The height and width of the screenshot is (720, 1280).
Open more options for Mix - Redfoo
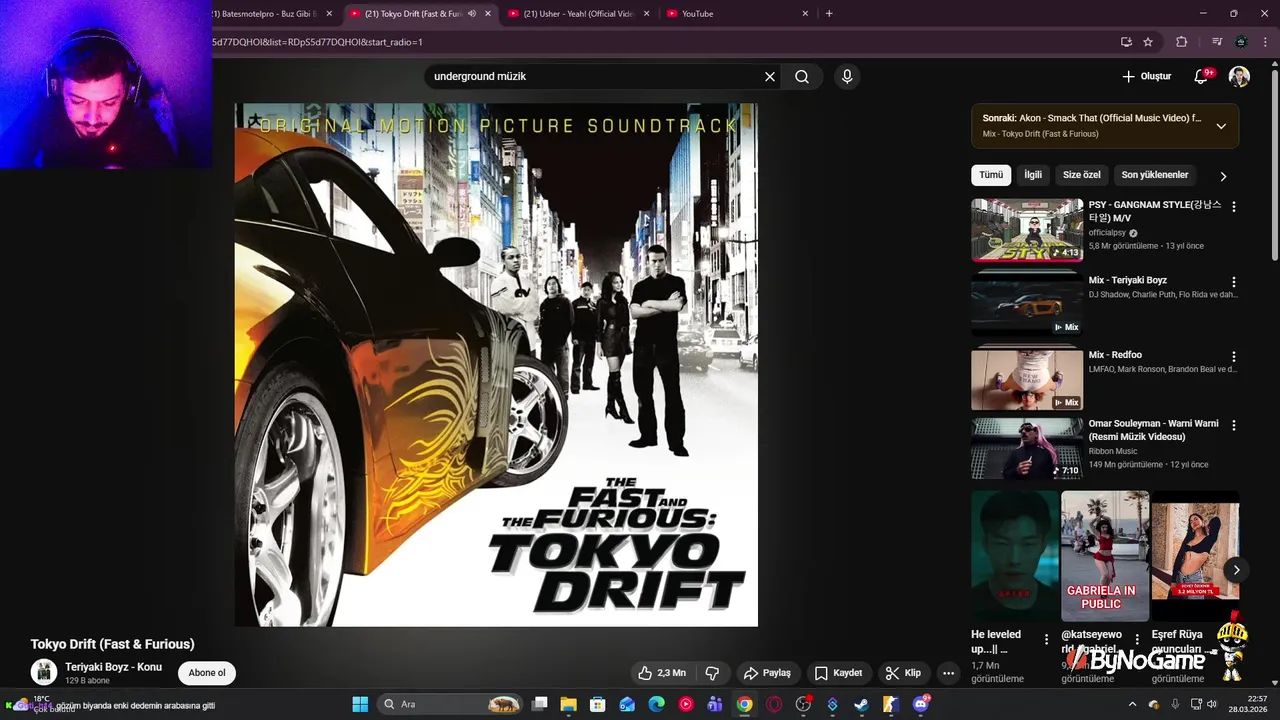point(1233,357)
